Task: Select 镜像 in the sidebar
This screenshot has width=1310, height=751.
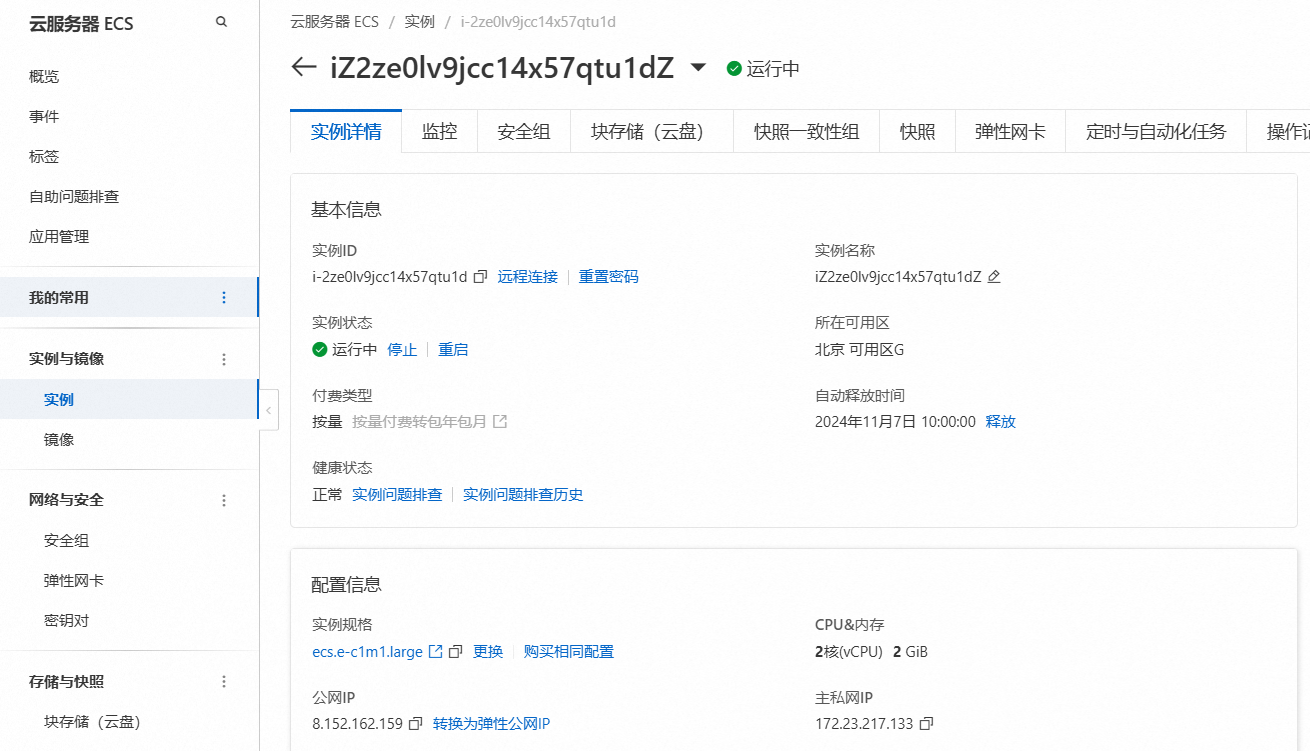Action: (x=59, y=440)
